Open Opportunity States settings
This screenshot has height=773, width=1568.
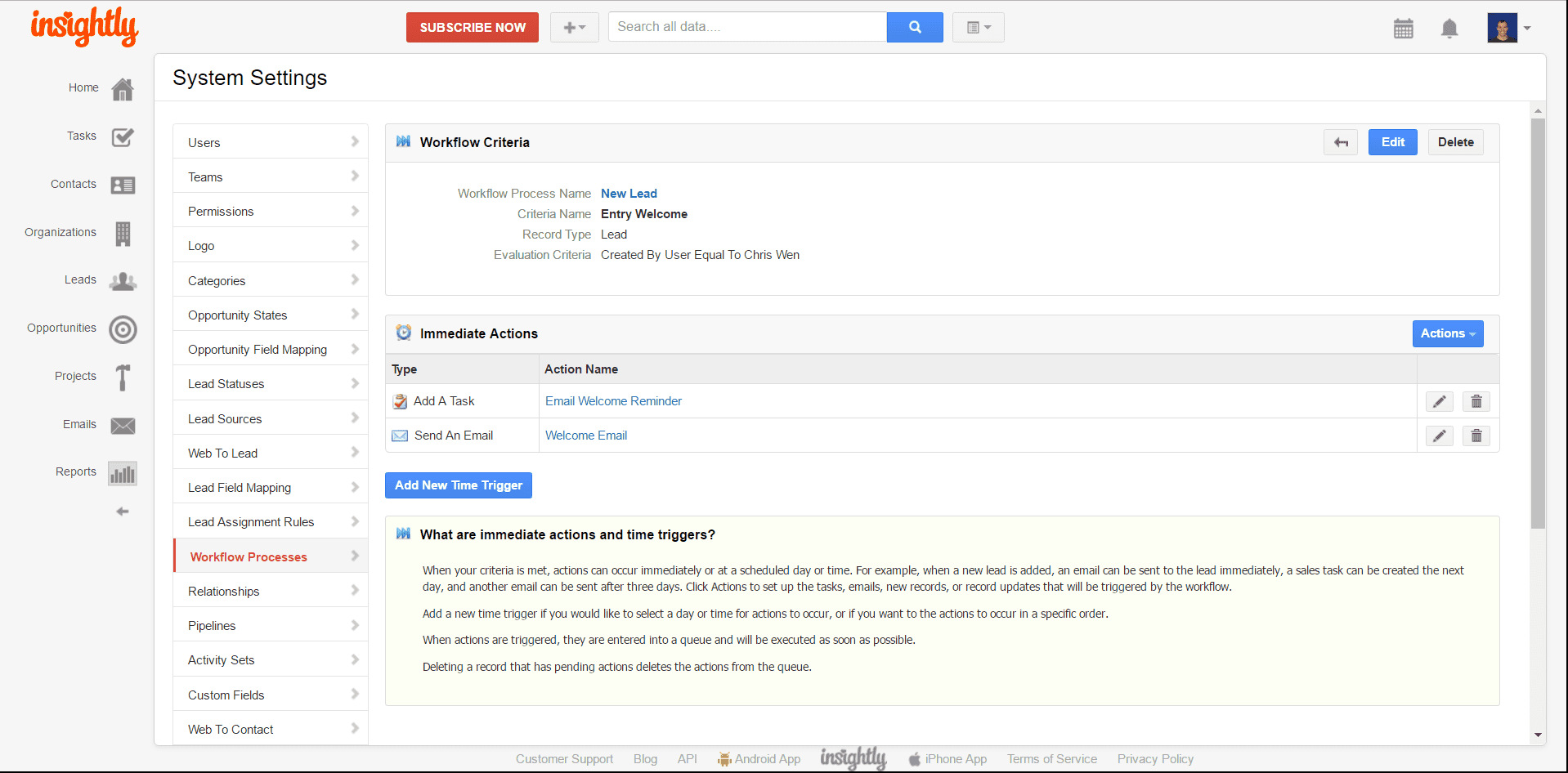pyautogui.click(x=271, y=315)
